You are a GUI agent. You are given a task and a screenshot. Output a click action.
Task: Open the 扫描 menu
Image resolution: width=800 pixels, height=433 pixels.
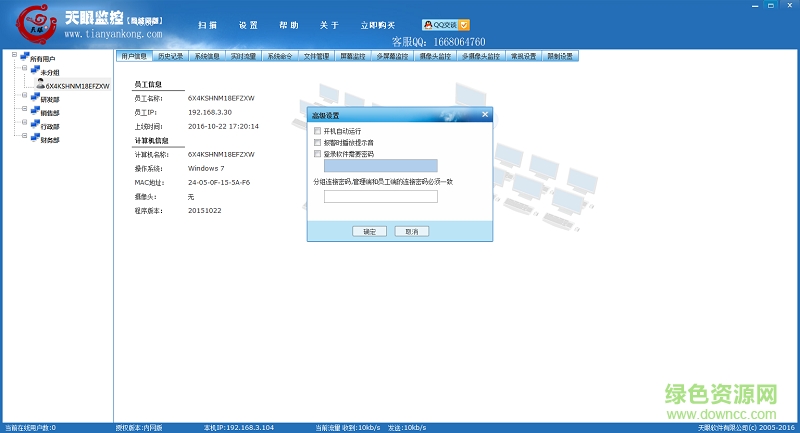[208, 25]
